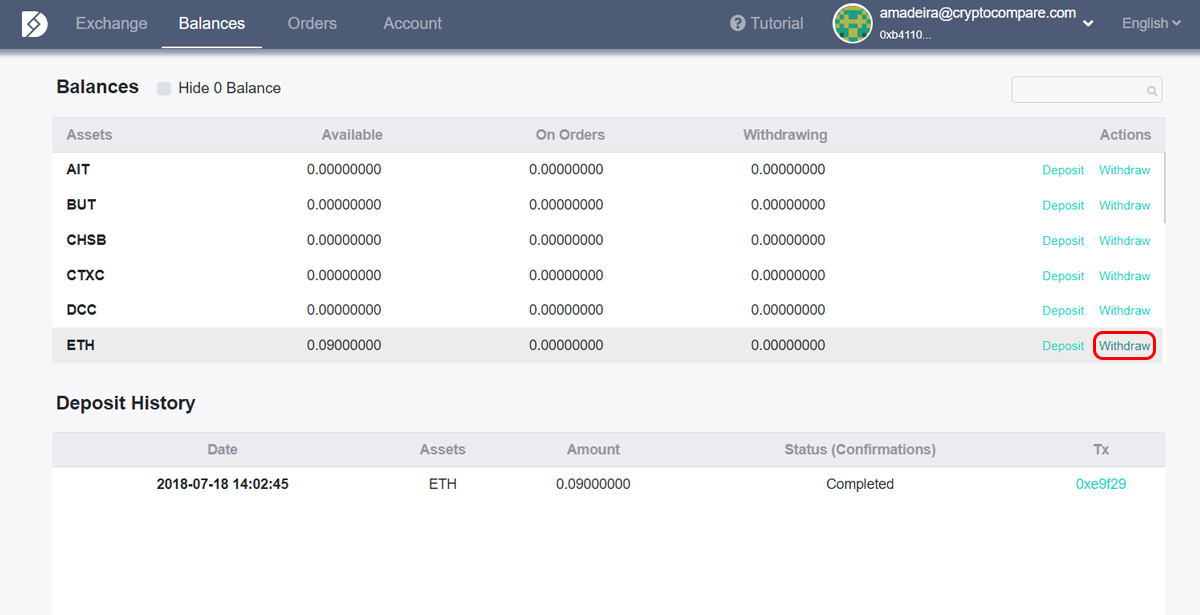The image size is (1200, 615).
Task: Click the user avatar image
Action: 853,23
